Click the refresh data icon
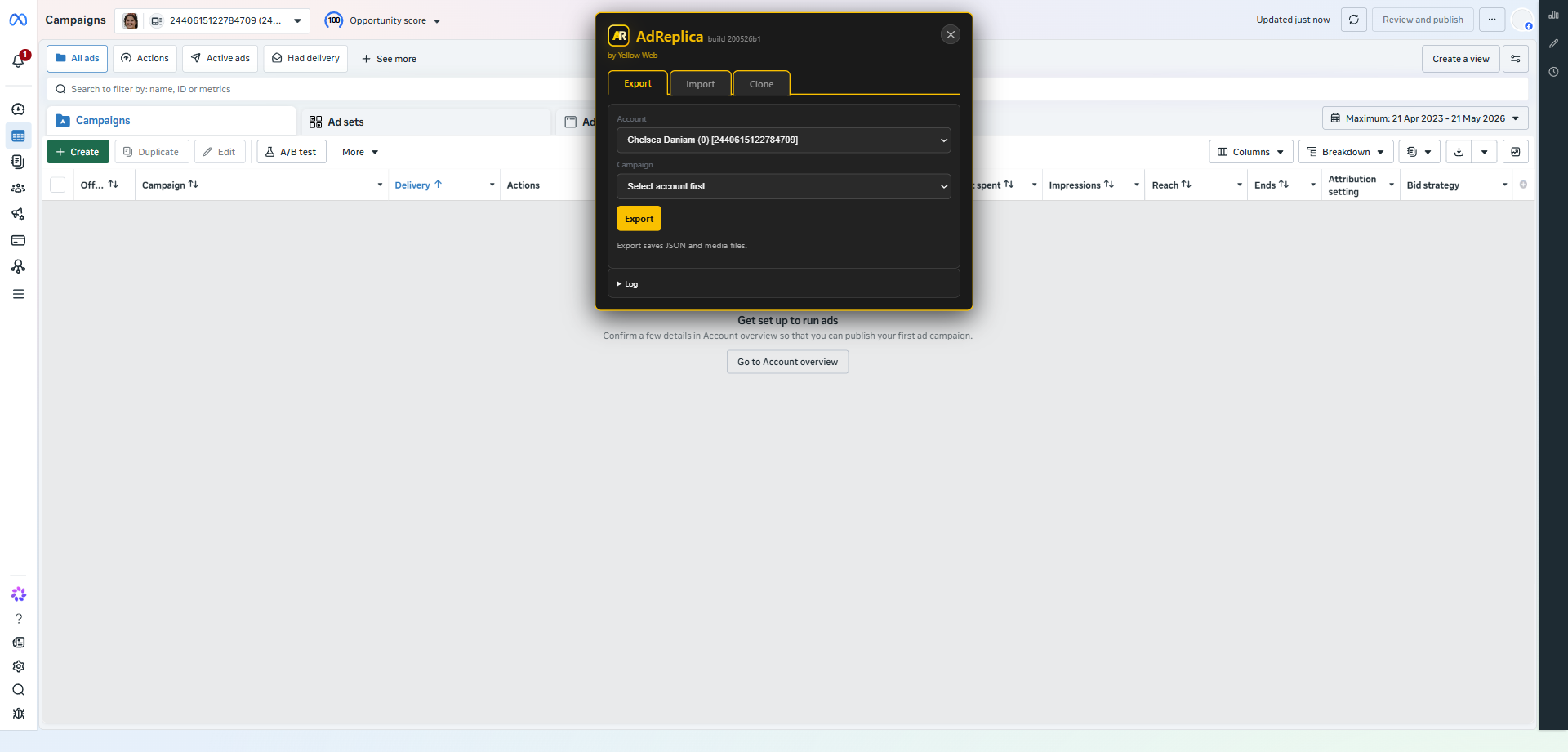The width and height of the screenshot is (1568, 752). point(1353,20)
